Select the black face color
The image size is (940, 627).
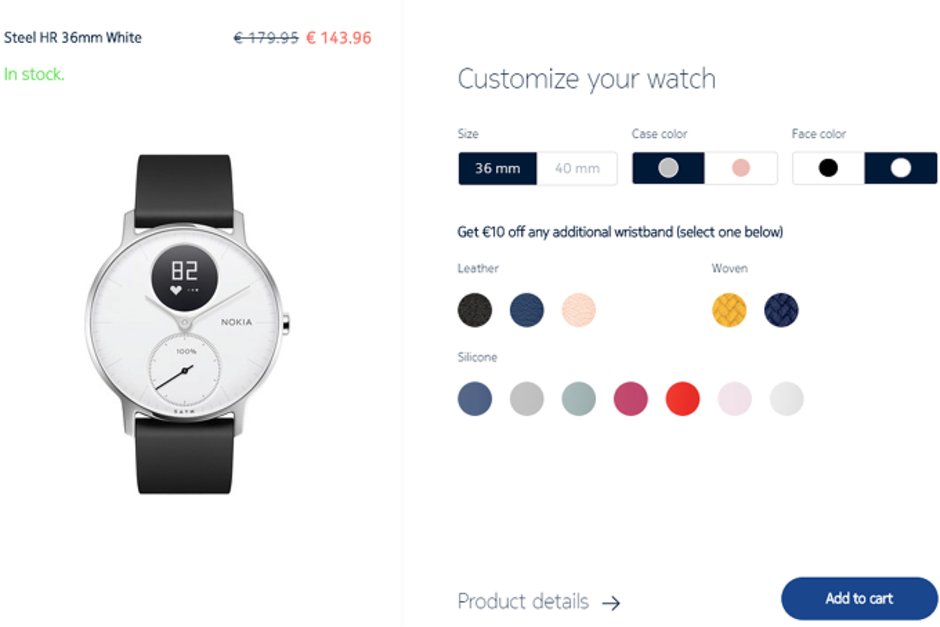[x=828, y=168]
